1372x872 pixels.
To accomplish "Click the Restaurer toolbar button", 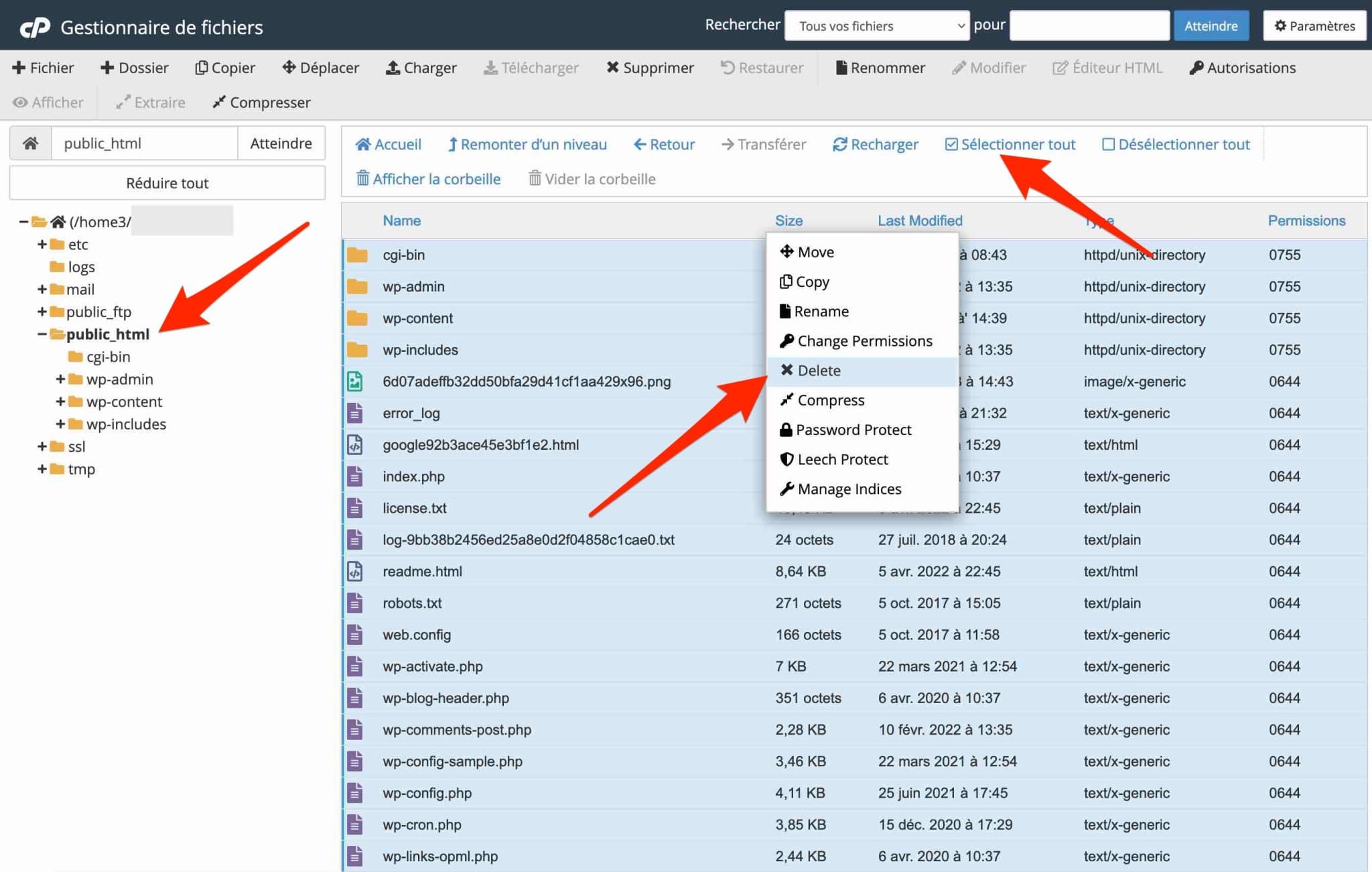I will click(x=762, y=68).
